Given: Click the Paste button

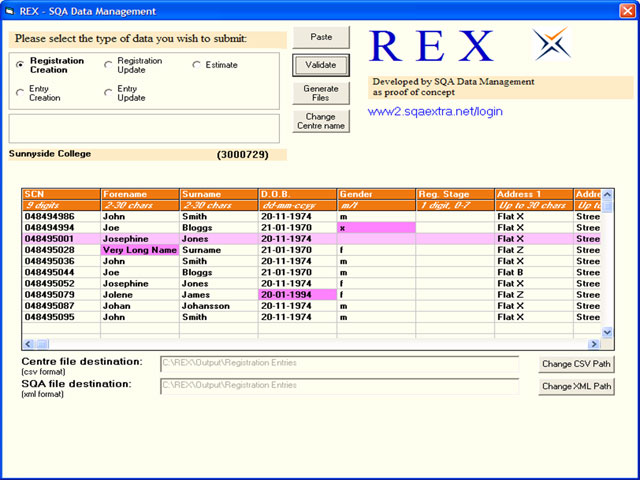Looking at the screenshot, I should click(x=321, y=37).
